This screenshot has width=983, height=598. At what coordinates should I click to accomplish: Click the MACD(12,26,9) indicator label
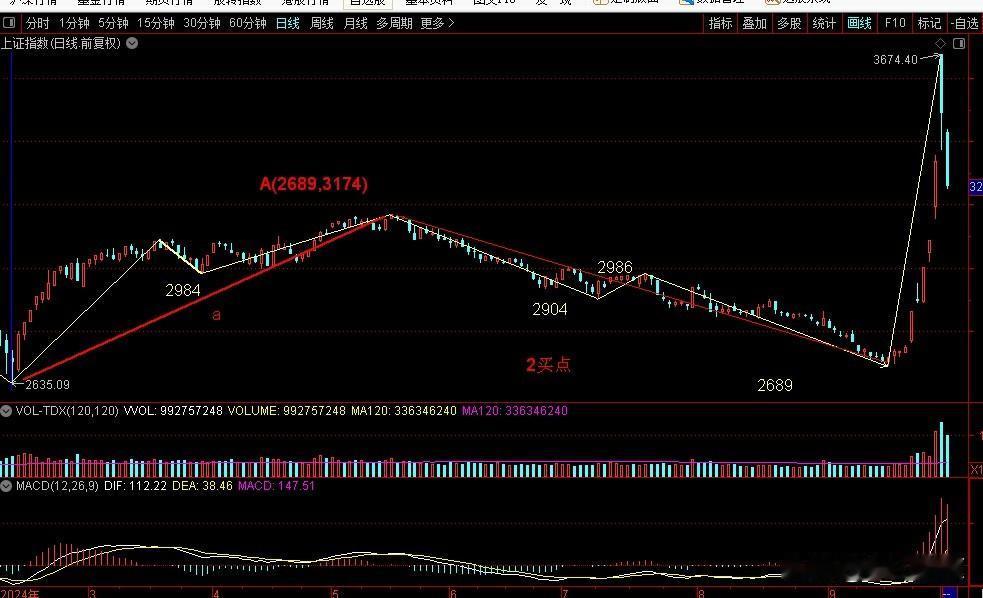tap(57, 486)
